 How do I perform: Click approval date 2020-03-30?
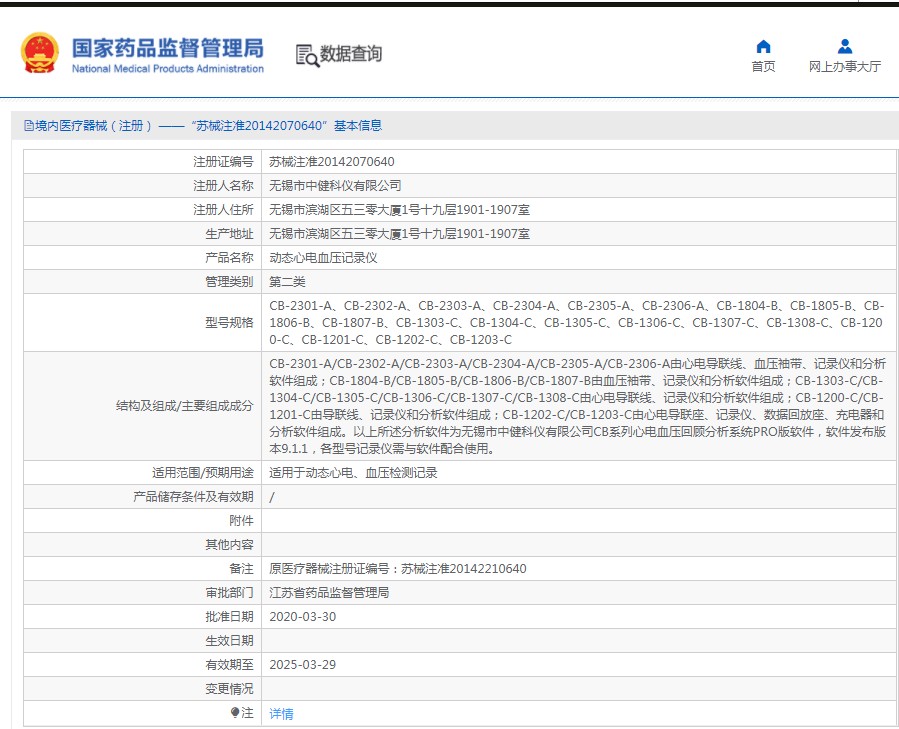click(303, 617)
